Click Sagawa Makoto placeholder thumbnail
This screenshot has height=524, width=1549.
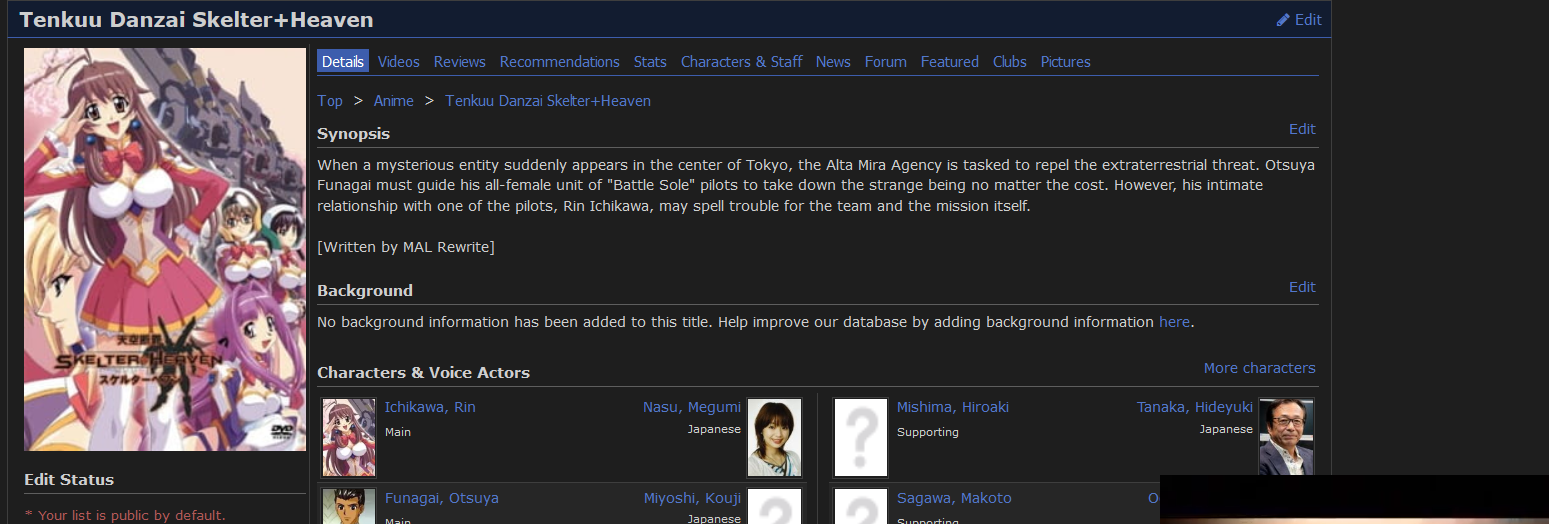[x=861, y=506]
